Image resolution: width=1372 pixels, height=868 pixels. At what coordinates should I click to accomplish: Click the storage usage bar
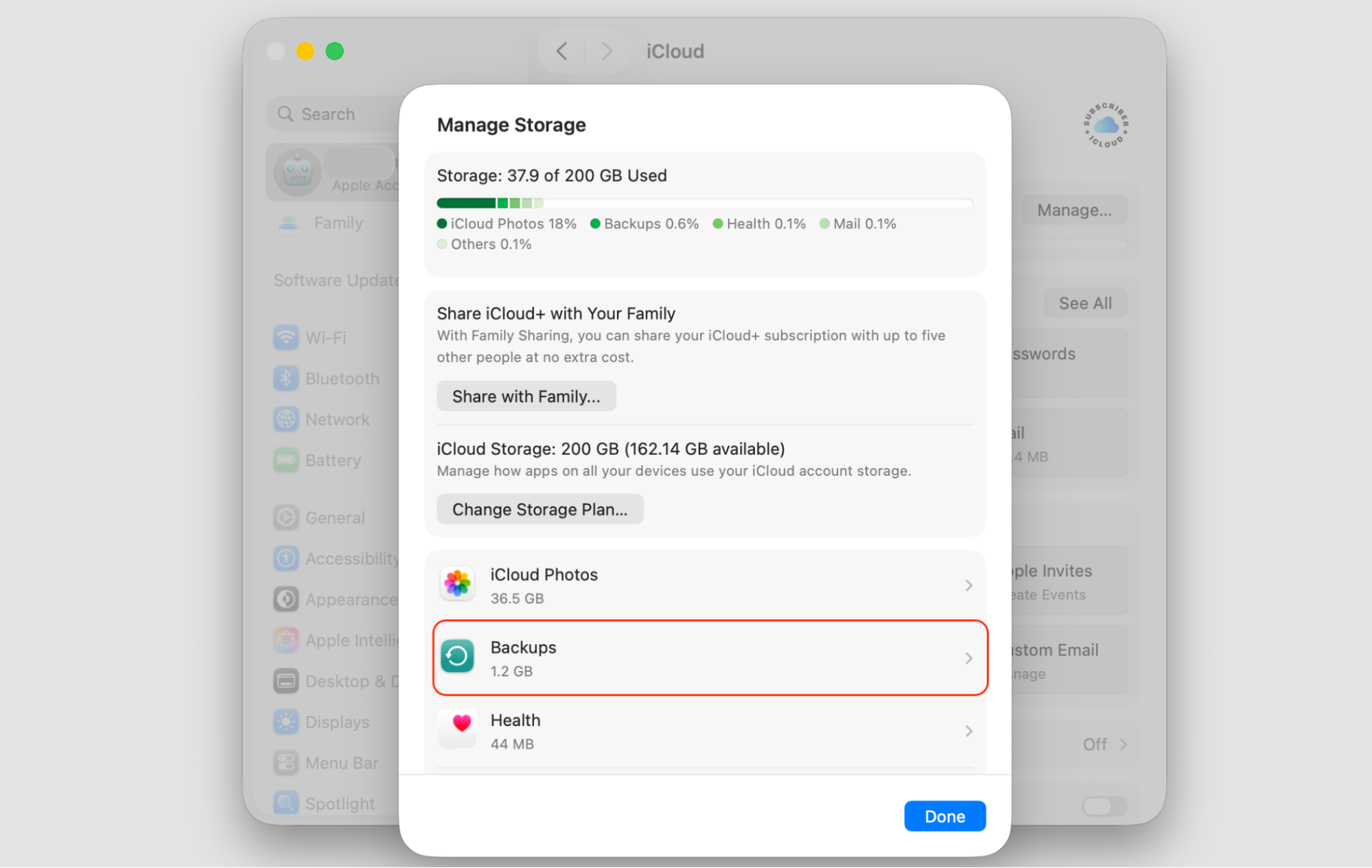pos(704,203)
